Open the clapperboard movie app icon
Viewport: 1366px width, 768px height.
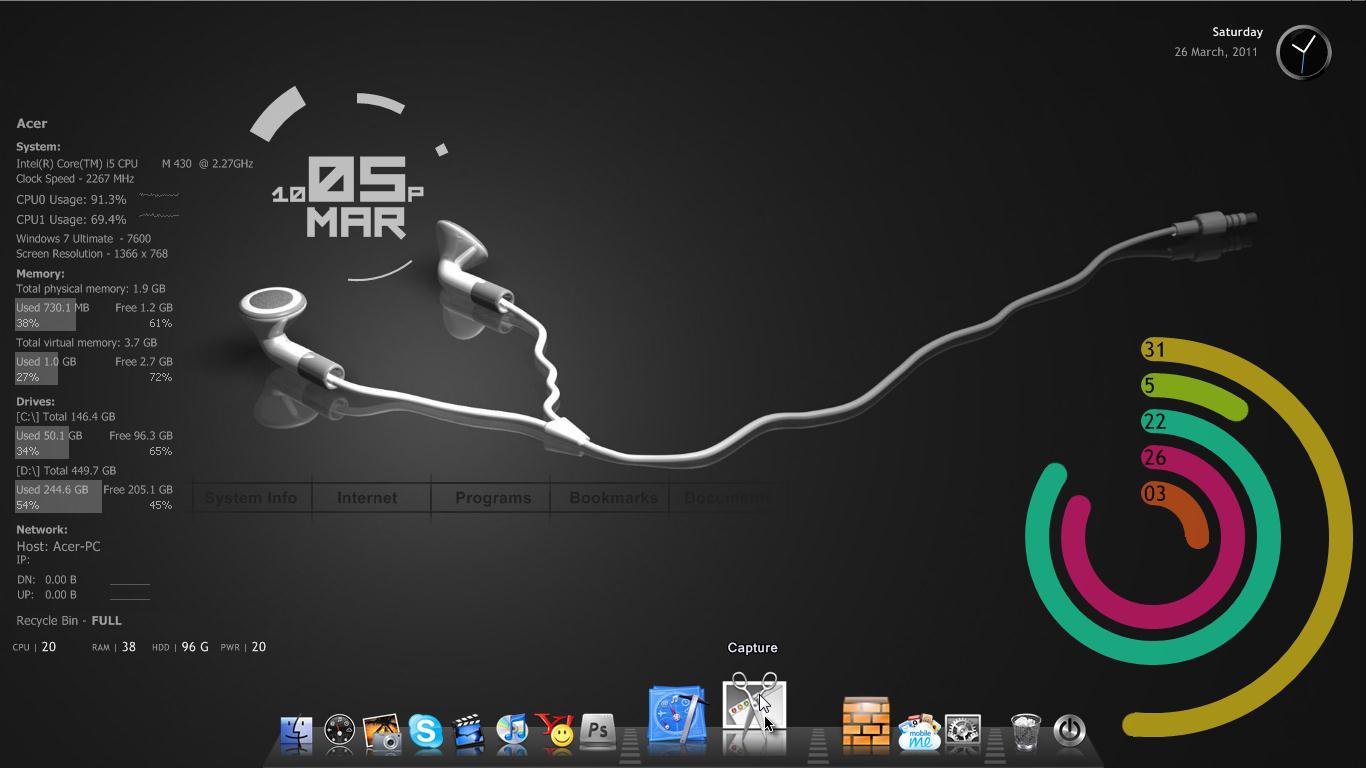(468, 733)
